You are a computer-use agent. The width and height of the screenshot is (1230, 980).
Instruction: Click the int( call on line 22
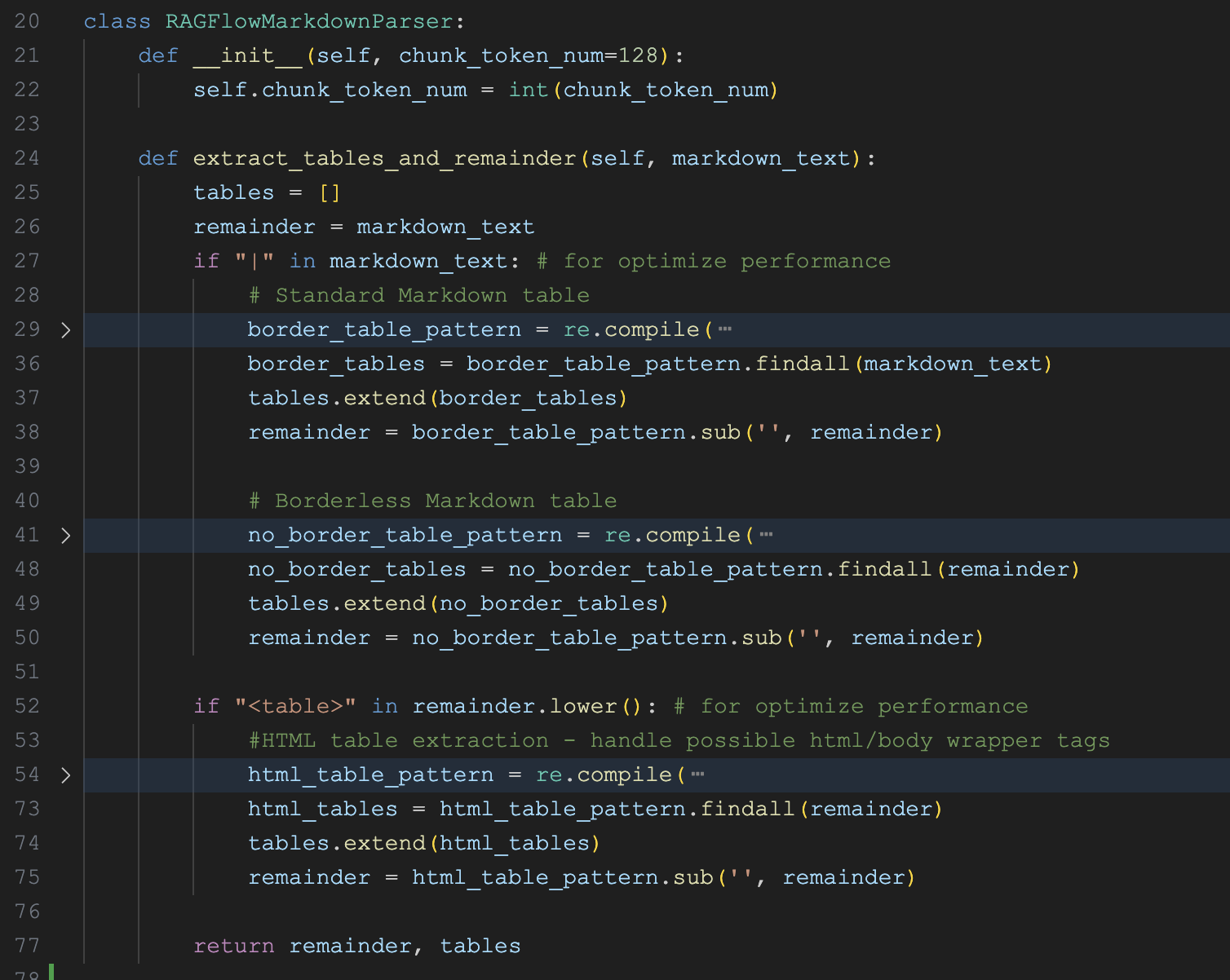[535, 90]
